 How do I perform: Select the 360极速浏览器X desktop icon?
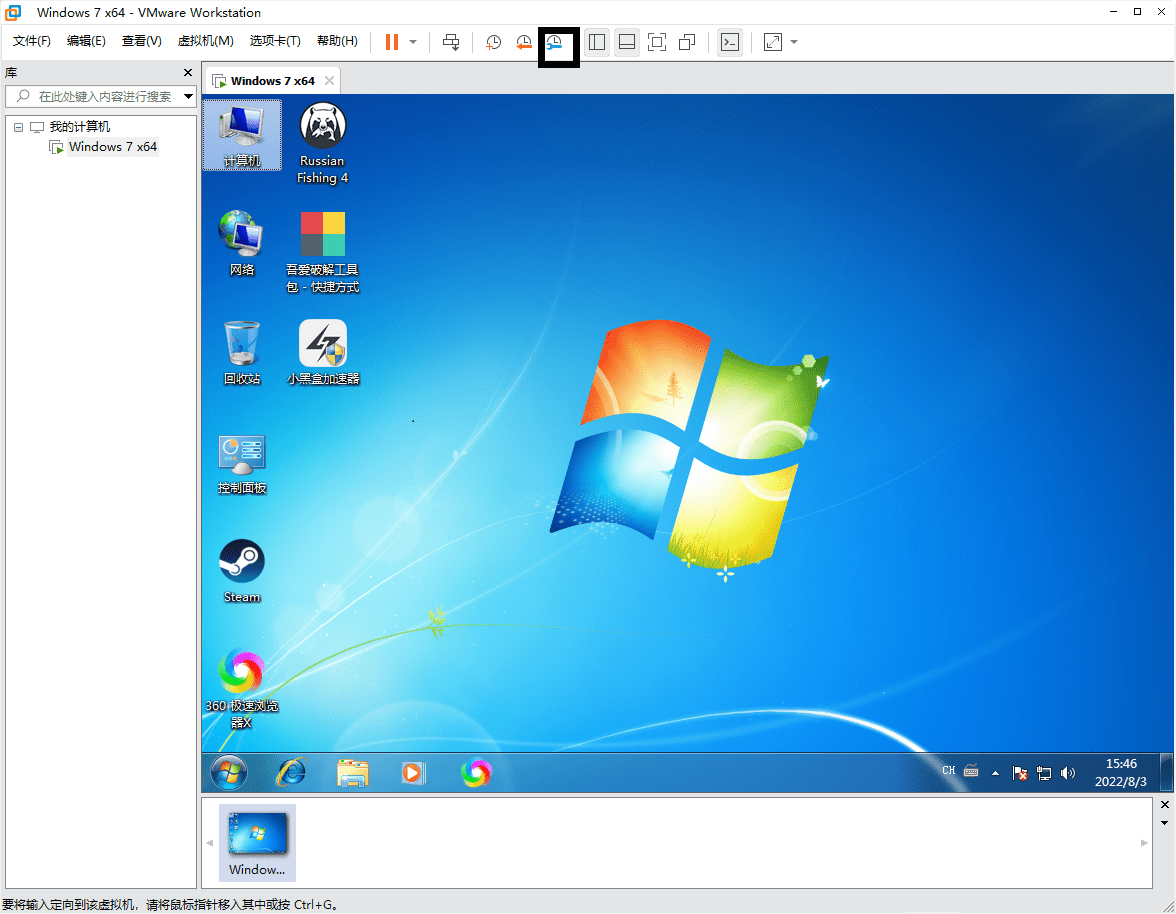tap(242, 688)
